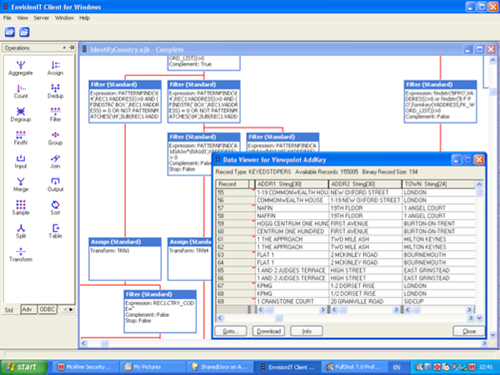Pin the Operations panel
500x375 pixels.
pyautogui.click(x=72, y=48)
